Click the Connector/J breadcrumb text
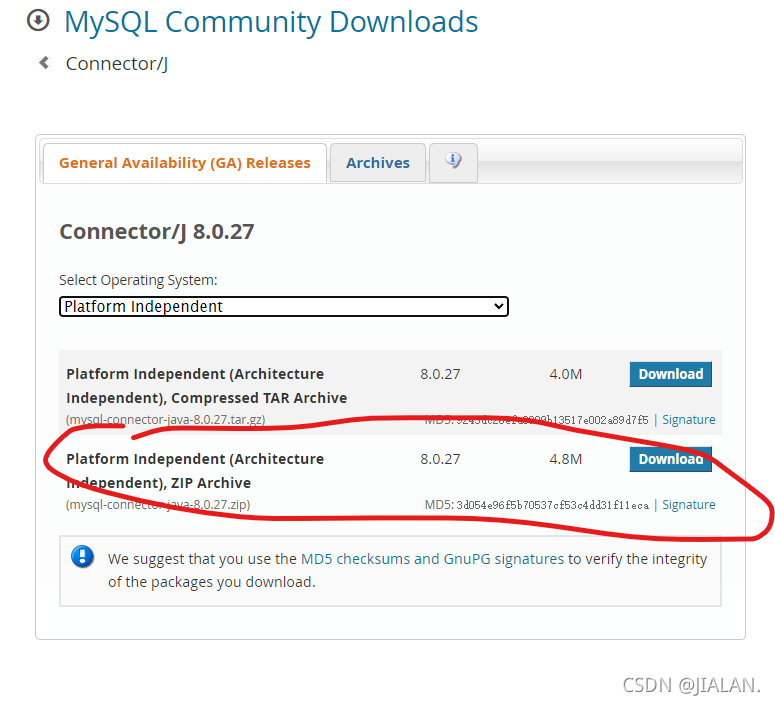This screenshot has width=775, height=705. click(117, 64)
